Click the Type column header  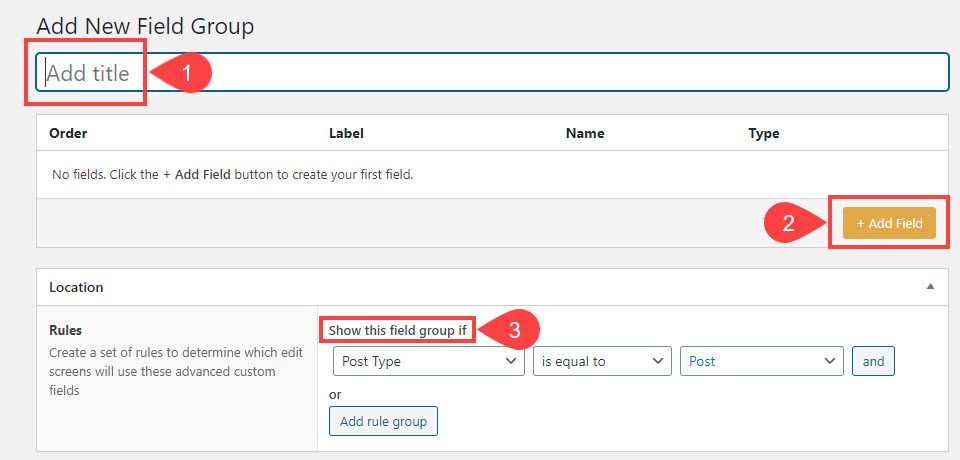pos(763,133)
